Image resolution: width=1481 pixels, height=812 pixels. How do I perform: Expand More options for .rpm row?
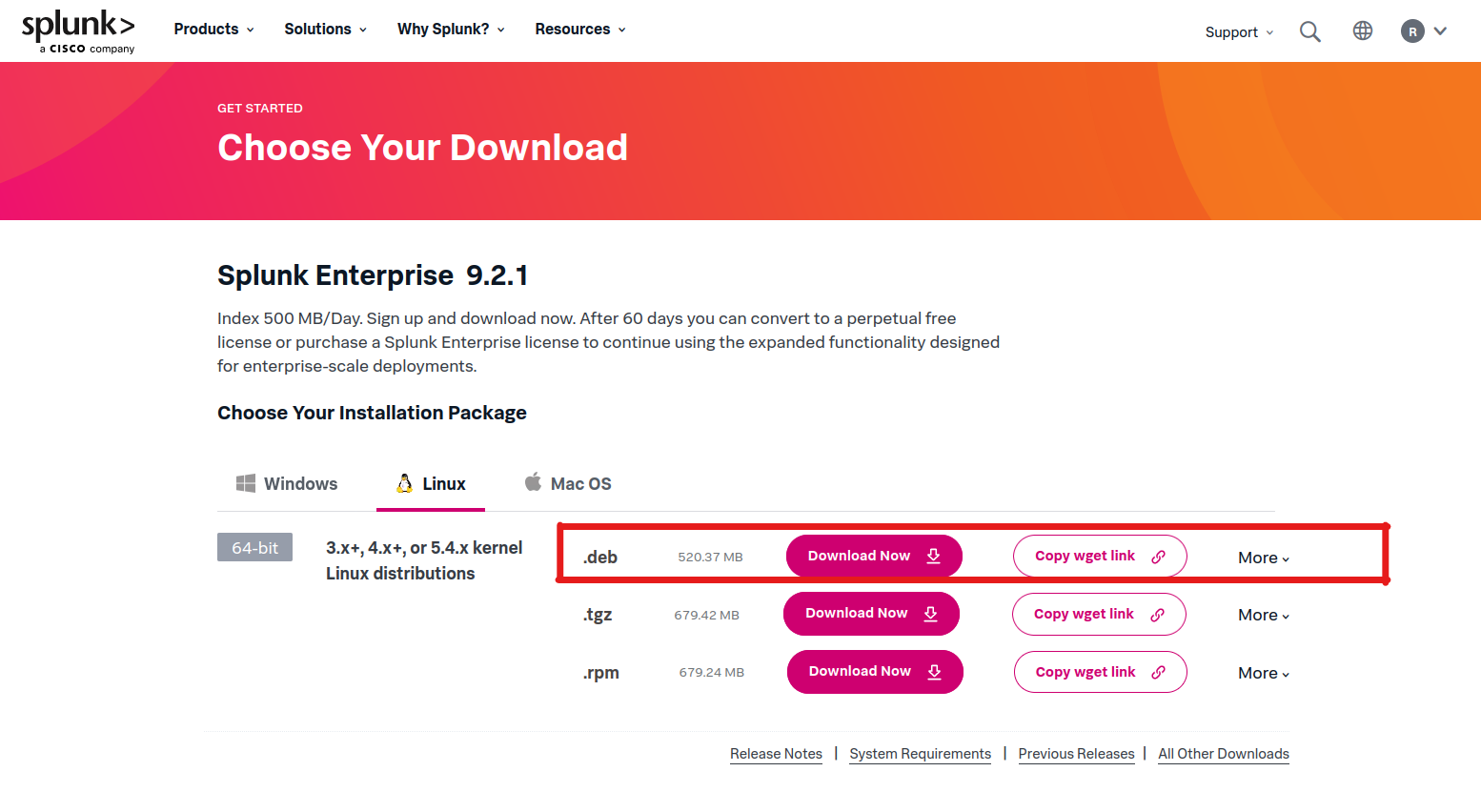coord(1264,673)
